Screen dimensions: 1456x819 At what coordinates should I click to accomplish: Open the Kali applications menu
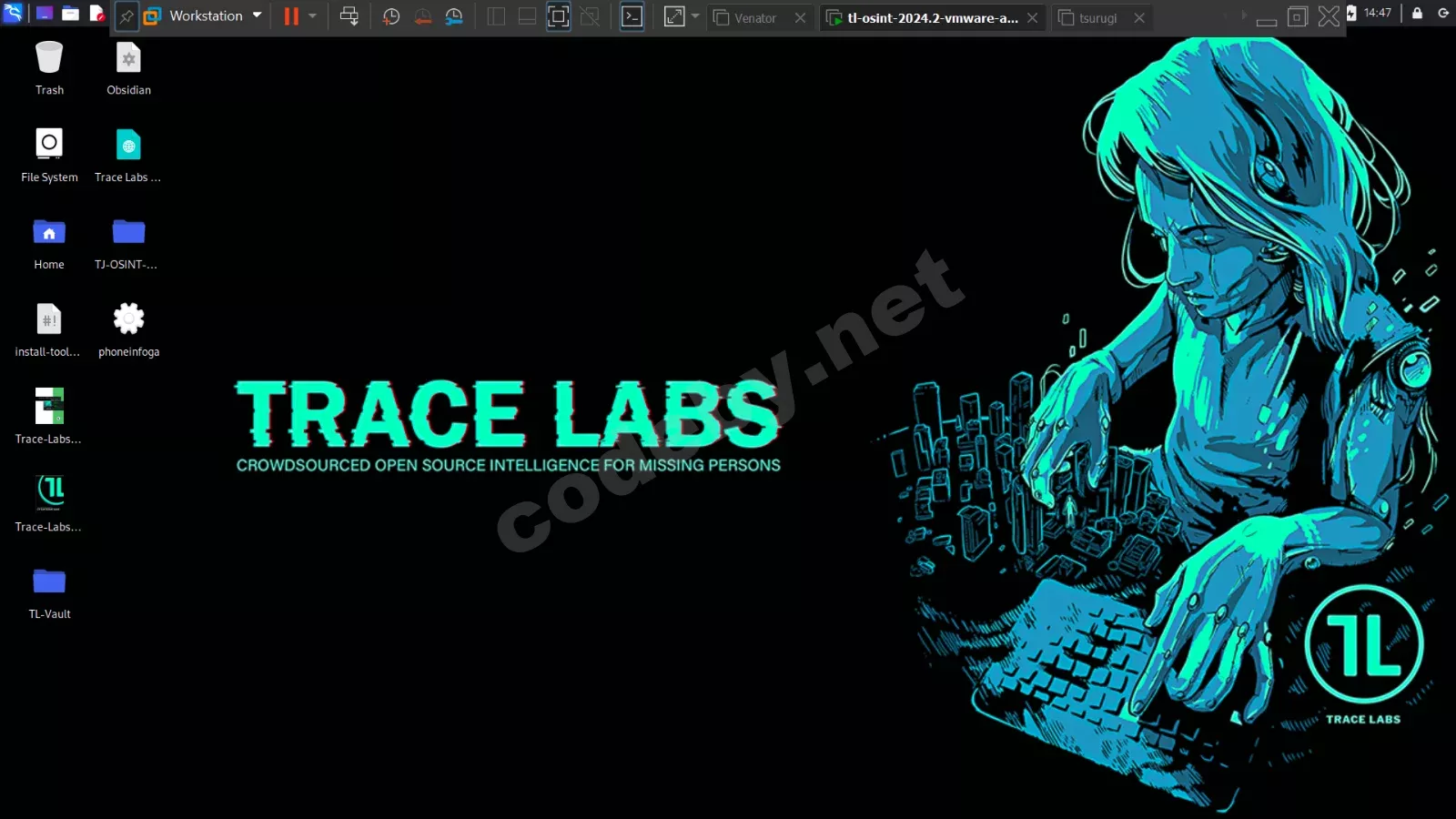pyautogui.click(x=13, y=14)
